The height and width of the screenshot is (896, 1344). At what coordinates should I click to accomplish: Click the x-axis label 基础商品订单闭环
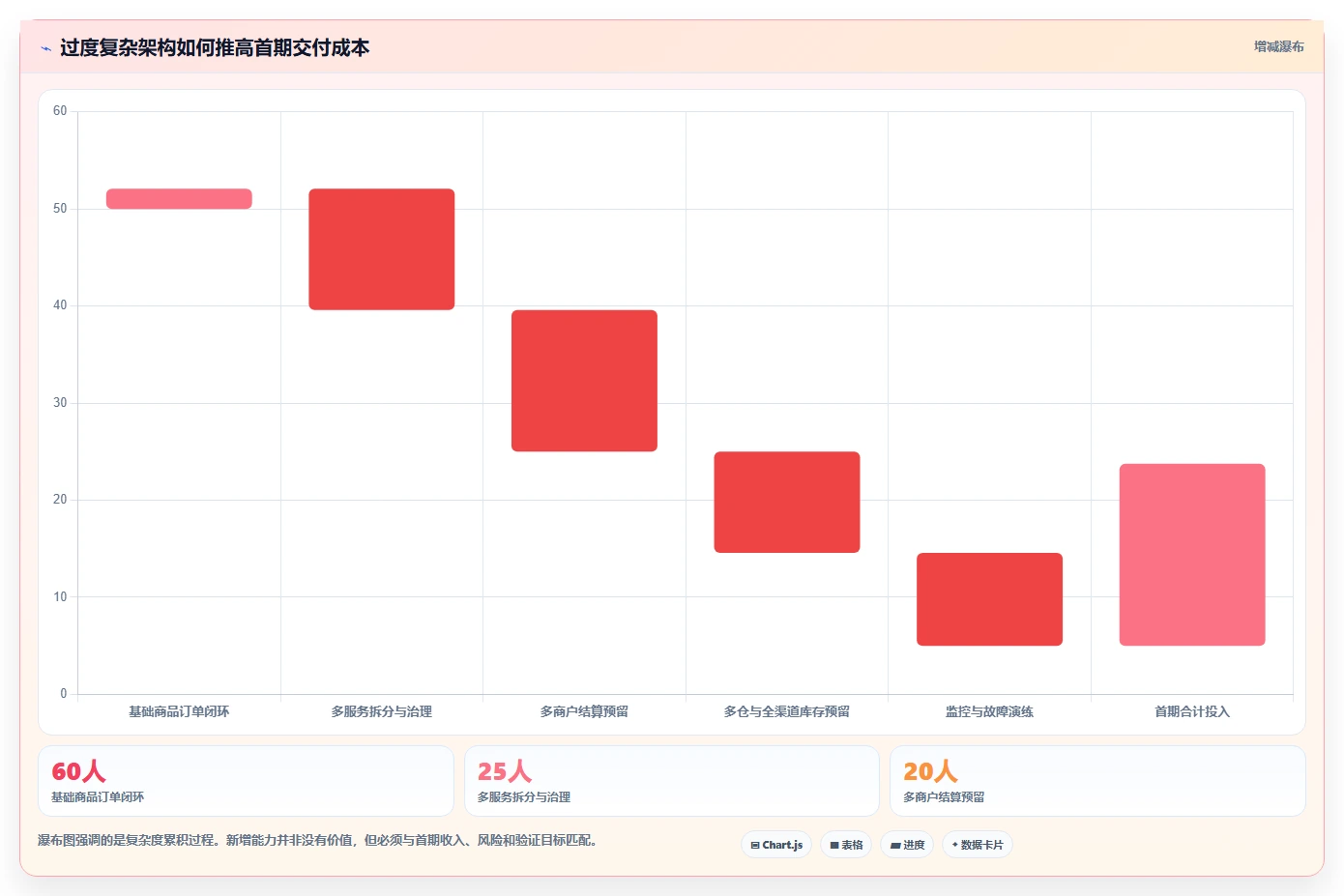click(x=179, y=711)
